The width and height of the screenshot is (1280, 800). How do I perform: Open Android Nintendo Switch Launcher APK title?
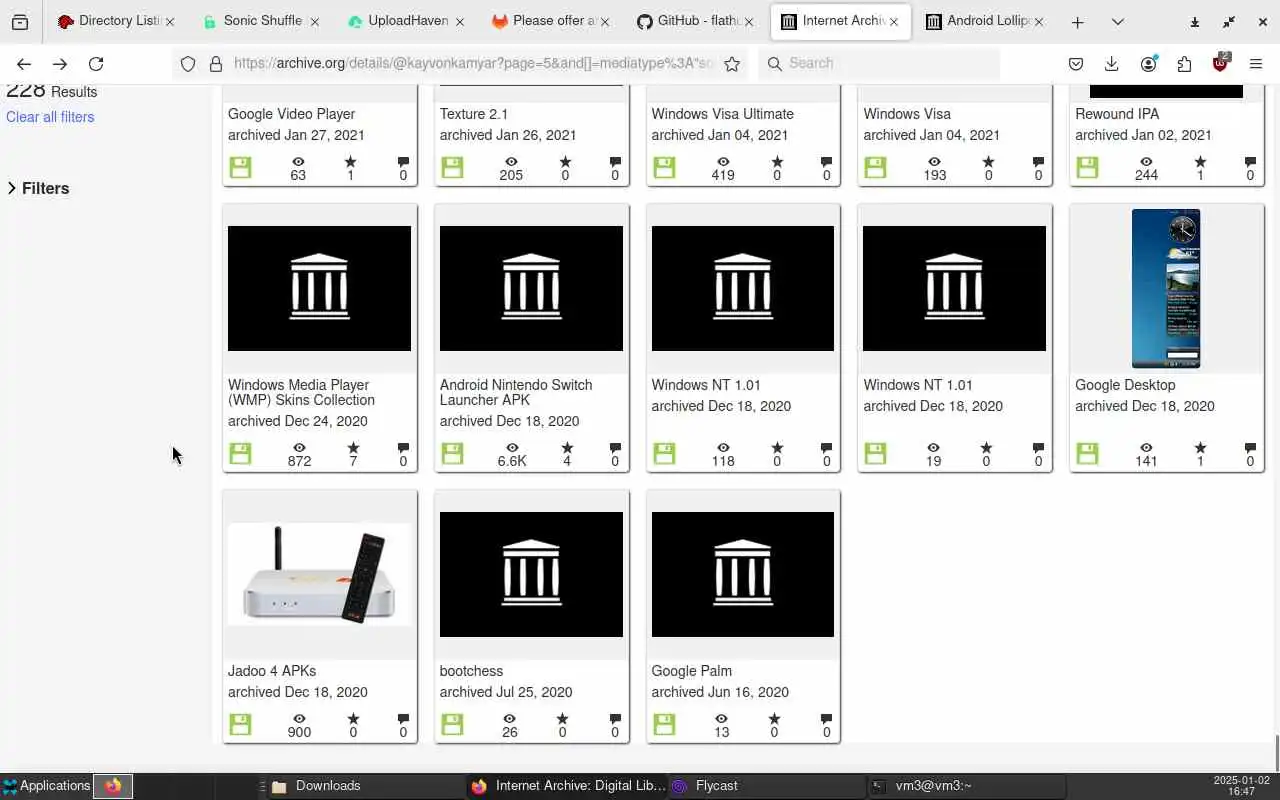click(516, 392)
